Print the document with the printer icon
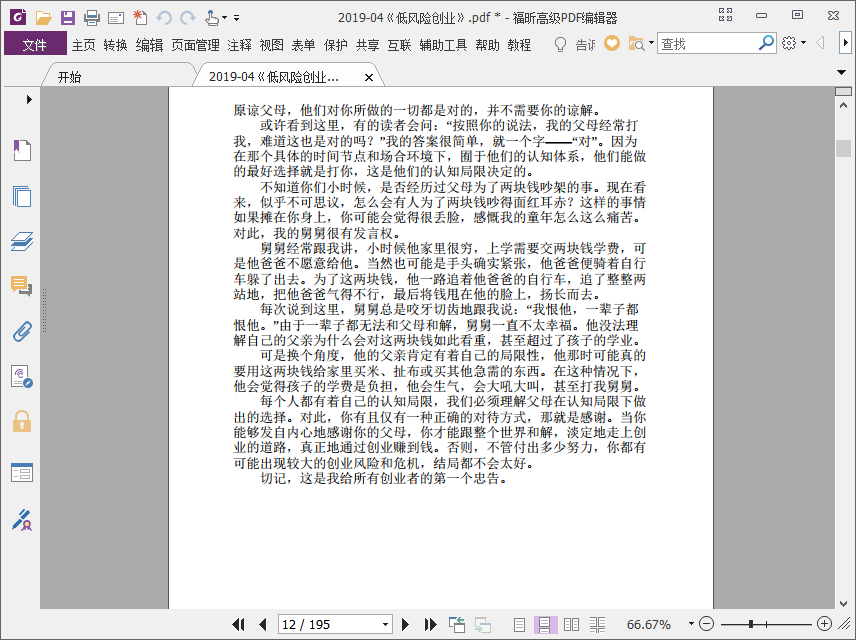Viewport: 856px width, 640px height. pos(92,18)
